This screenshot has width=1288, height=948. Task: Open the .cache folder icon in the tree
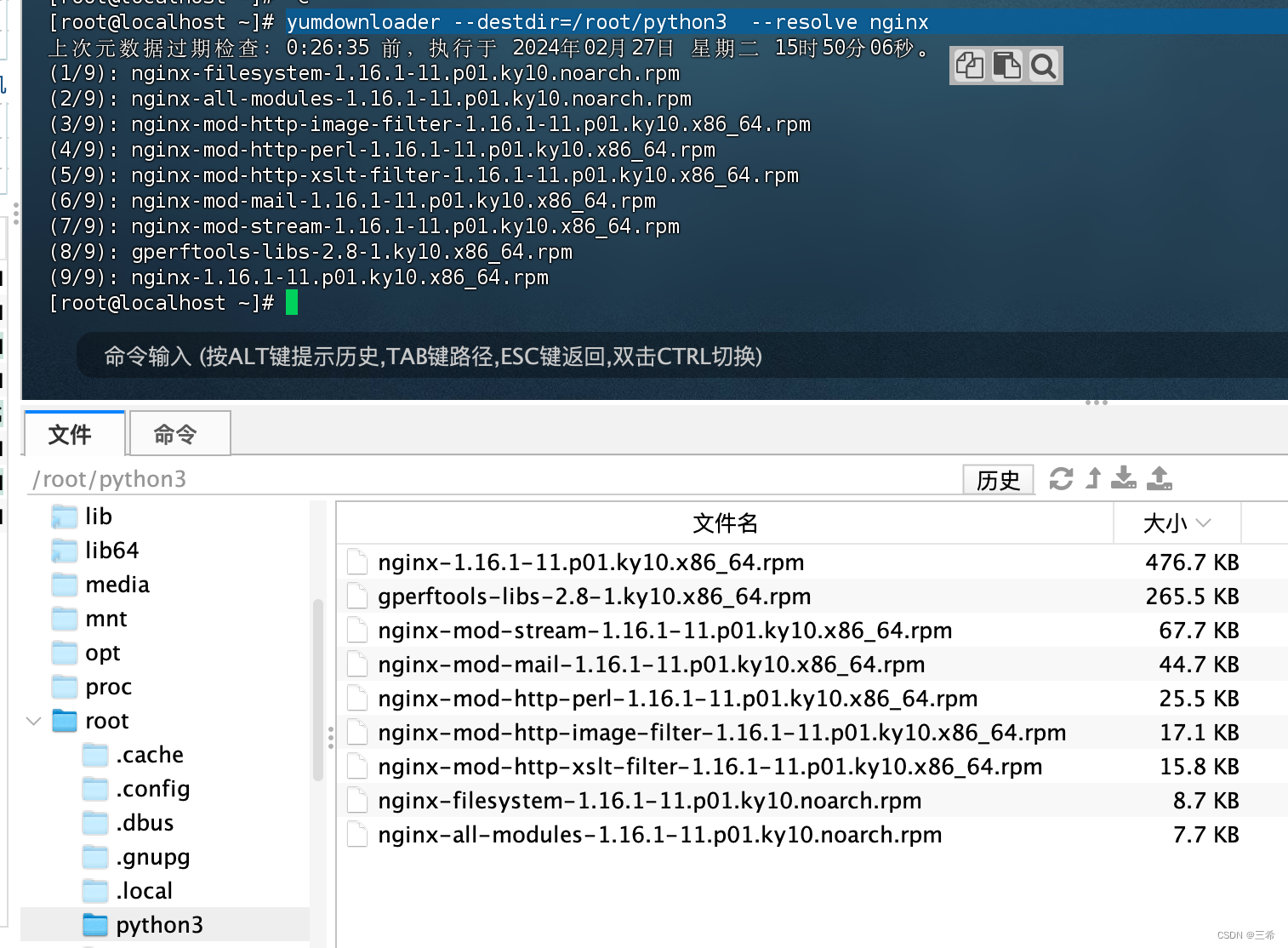pos(95,755)
